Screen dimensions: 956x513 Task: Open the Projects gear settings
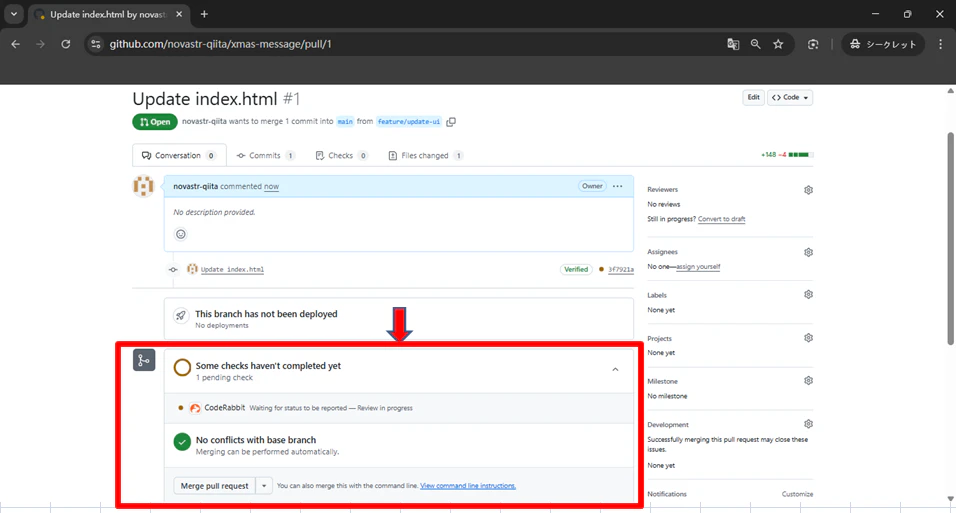coord(808,338)
